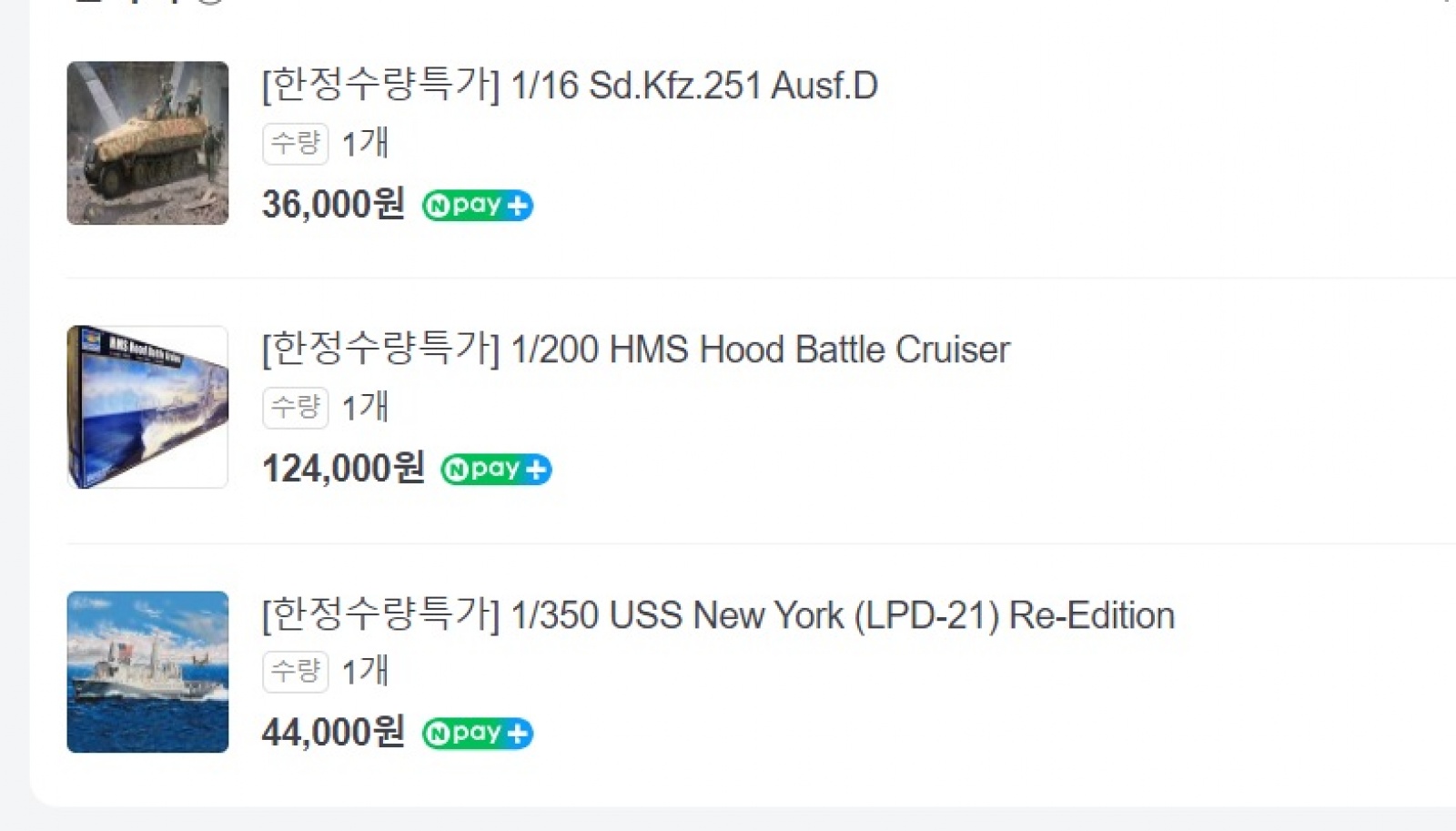Open the 1/350 USS New York Re-Edition title
1456x831 pixels.
(718, 615)
